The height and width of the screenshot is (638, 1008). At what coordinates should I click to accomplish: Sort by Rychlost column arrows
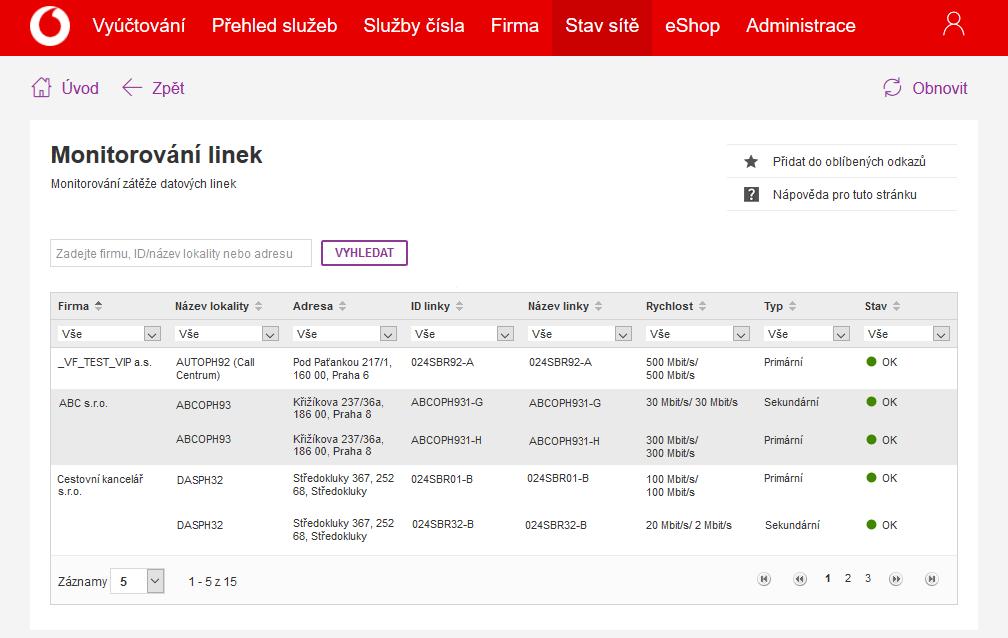click(703, 306)
